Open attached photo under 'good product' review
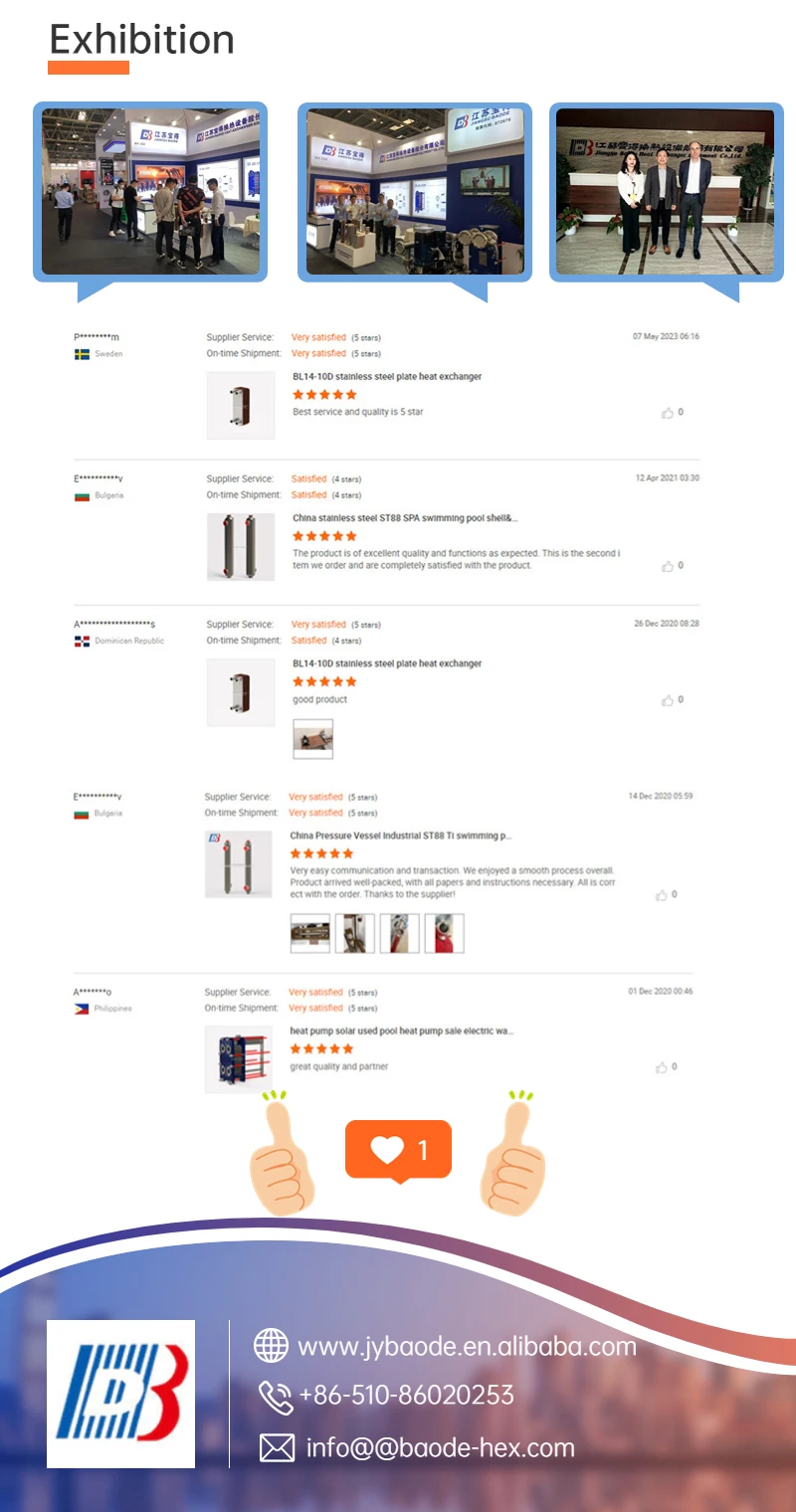Screen dimensions: 796x1512 [x=312, y=739]
